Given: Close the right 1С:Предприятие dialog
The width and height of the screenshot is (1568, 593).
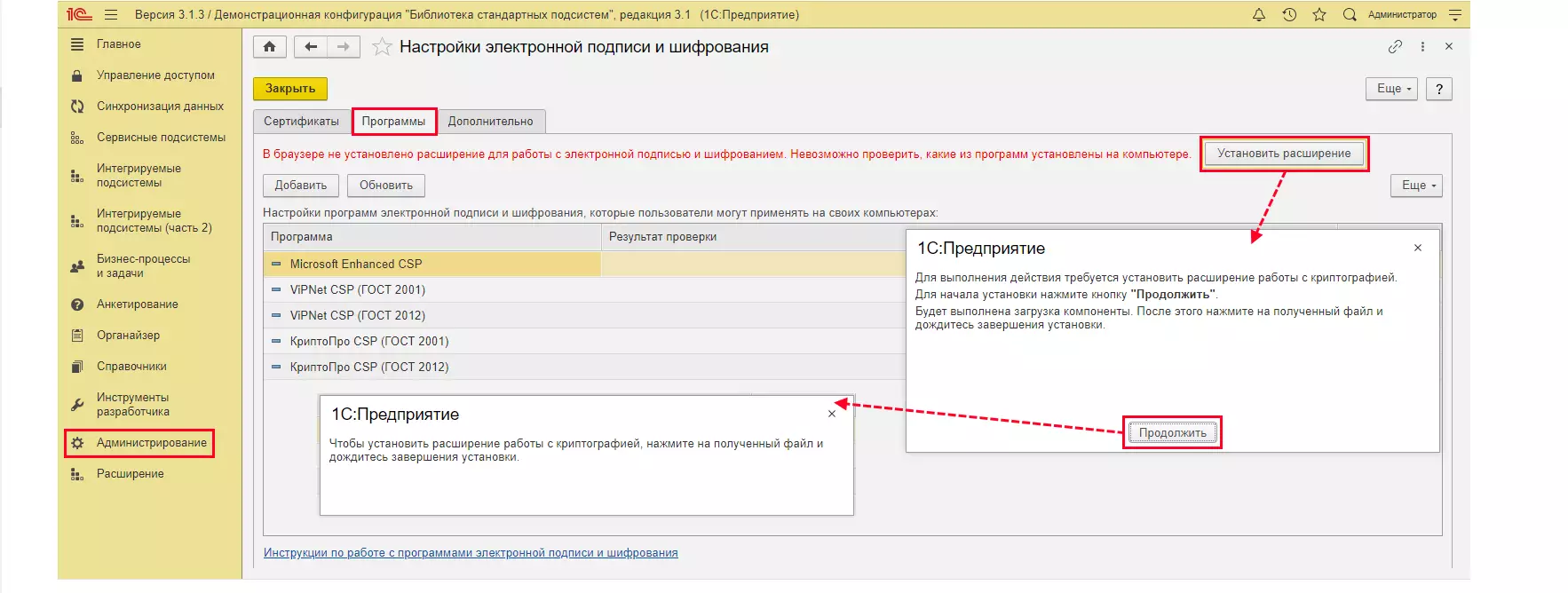Looking at the screenshot, I should [x=1418, y=248].
